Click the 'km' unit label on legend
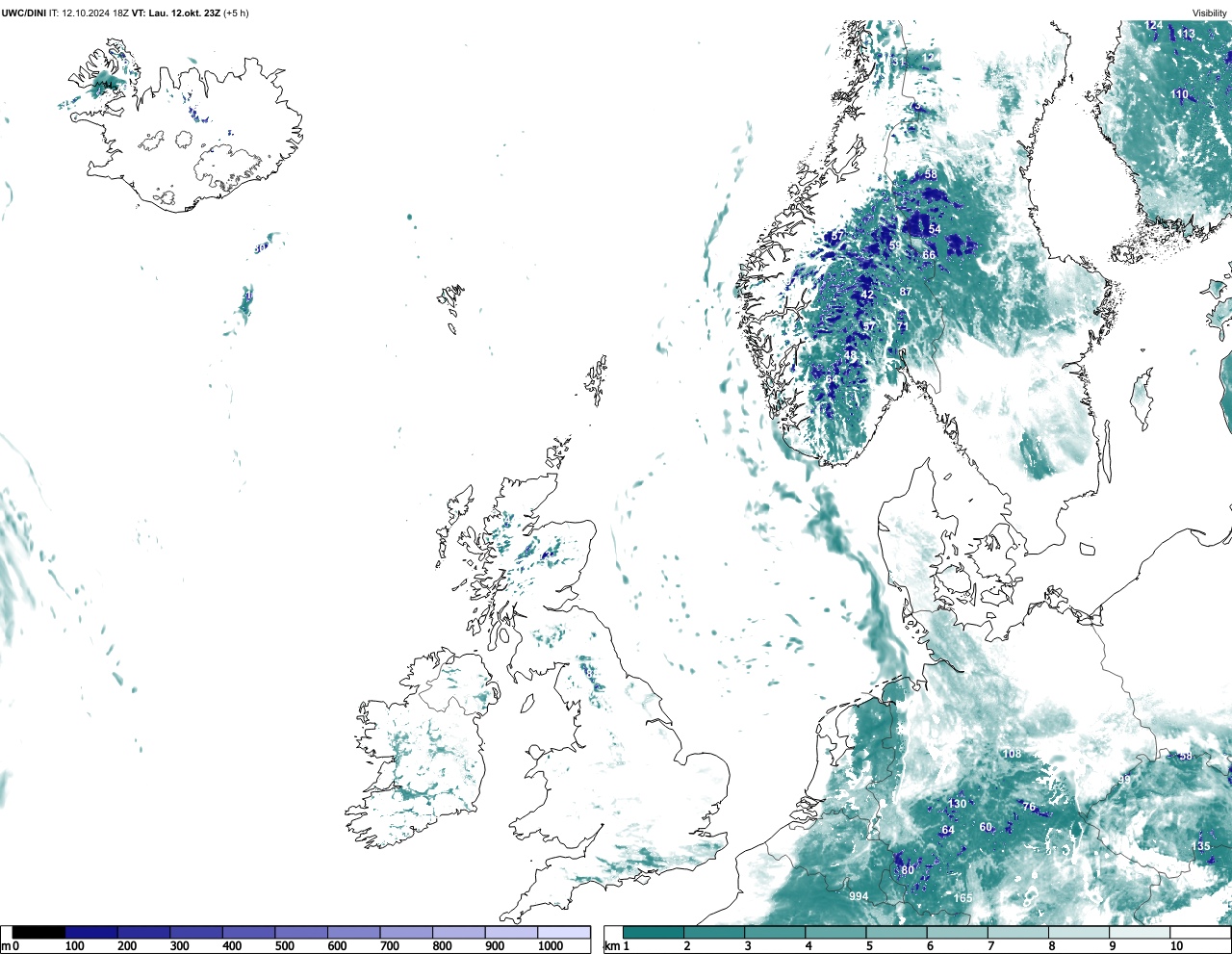Viewport: 1232px width, 954px height. point(610,946)
